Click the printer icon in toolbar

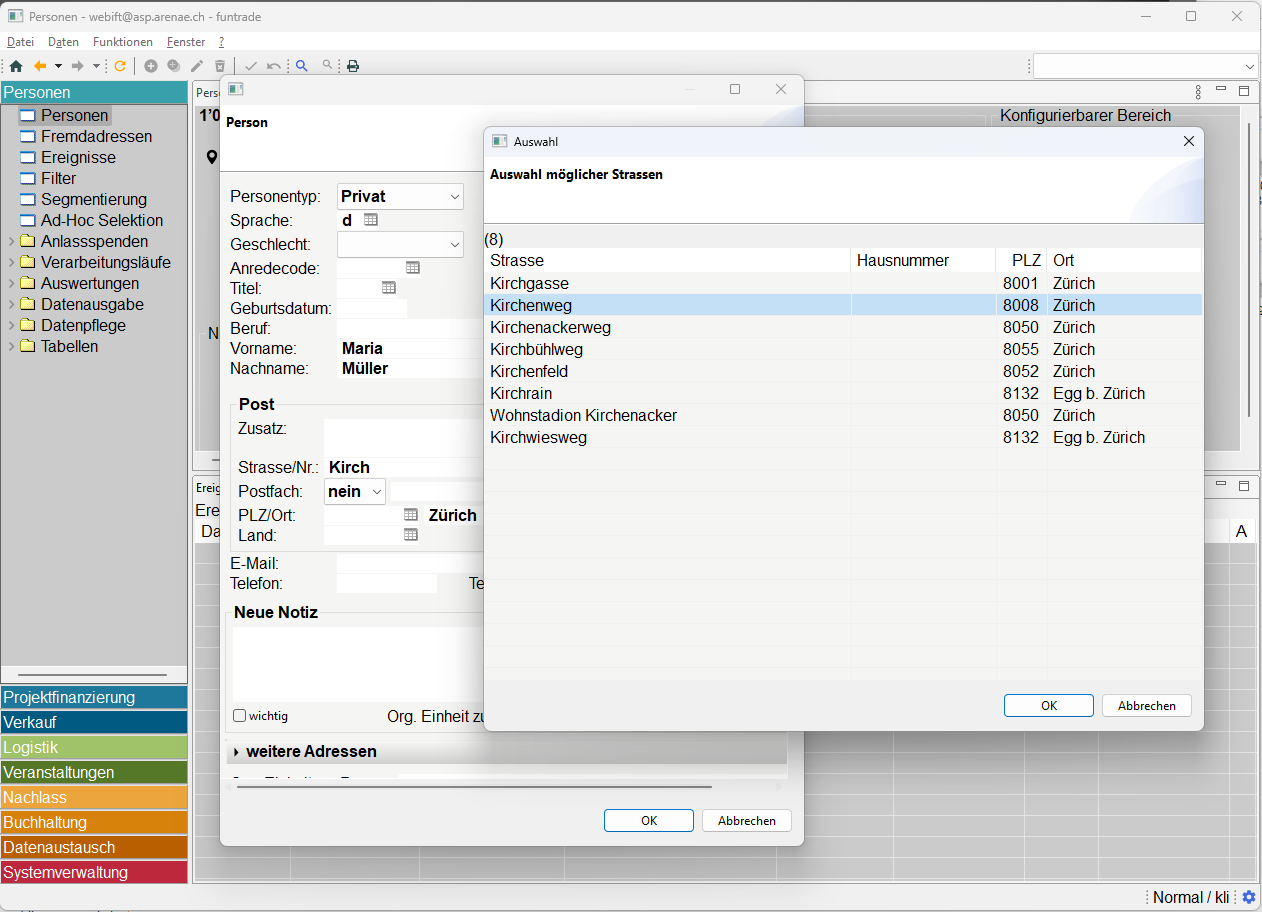353,66
